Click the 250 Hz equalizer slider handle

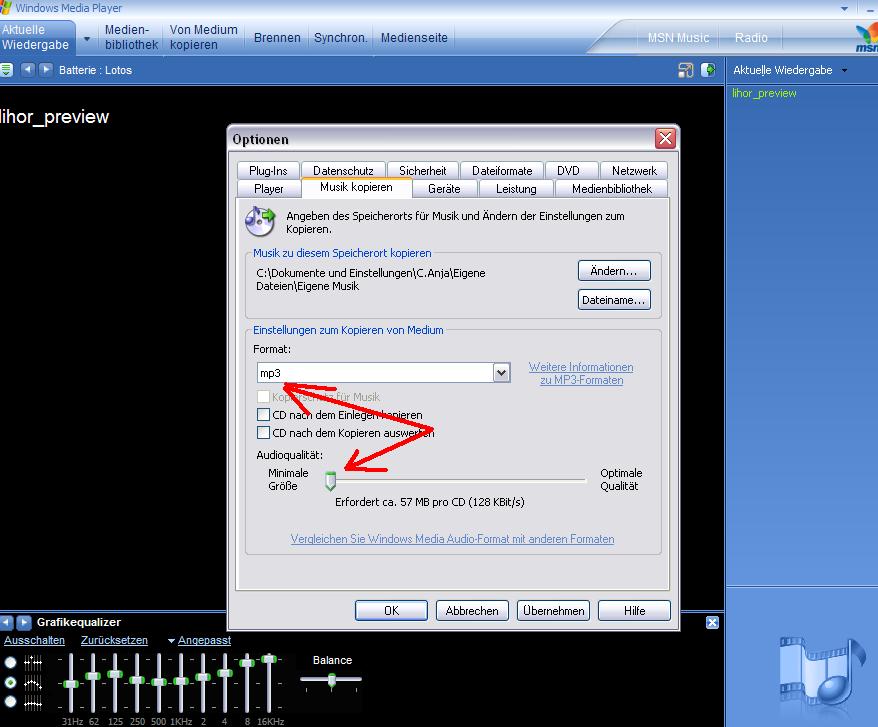pyautogui.click(x=137, y=680)
